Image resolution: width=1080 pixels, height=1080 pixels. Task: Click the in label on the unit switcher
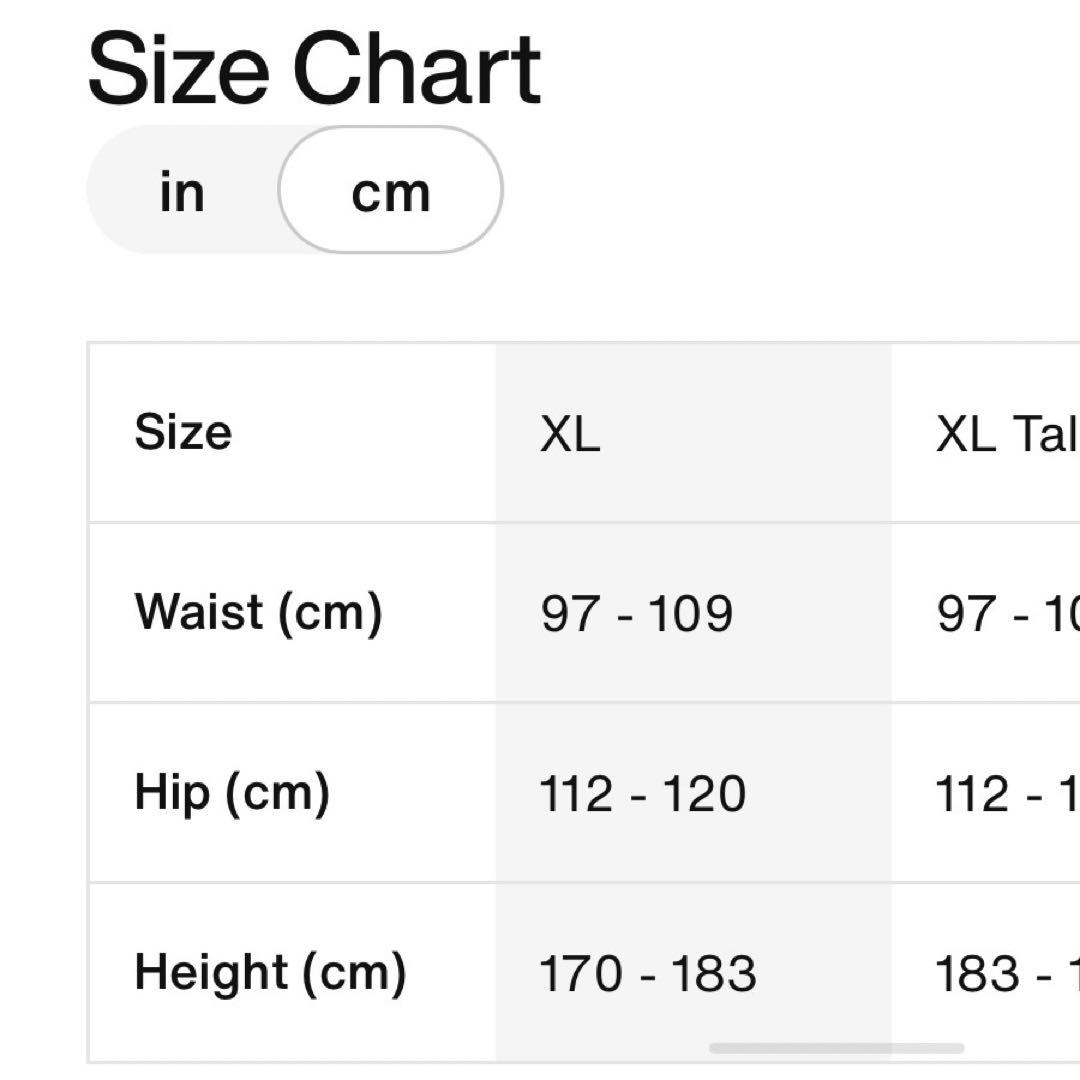coord(182,192)
